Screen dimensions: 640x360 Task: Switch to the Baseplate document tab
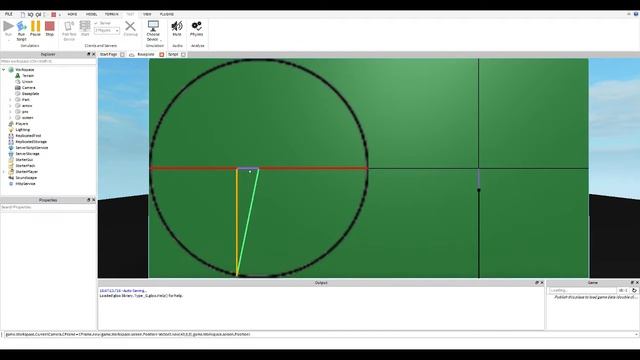coord(146,54)
